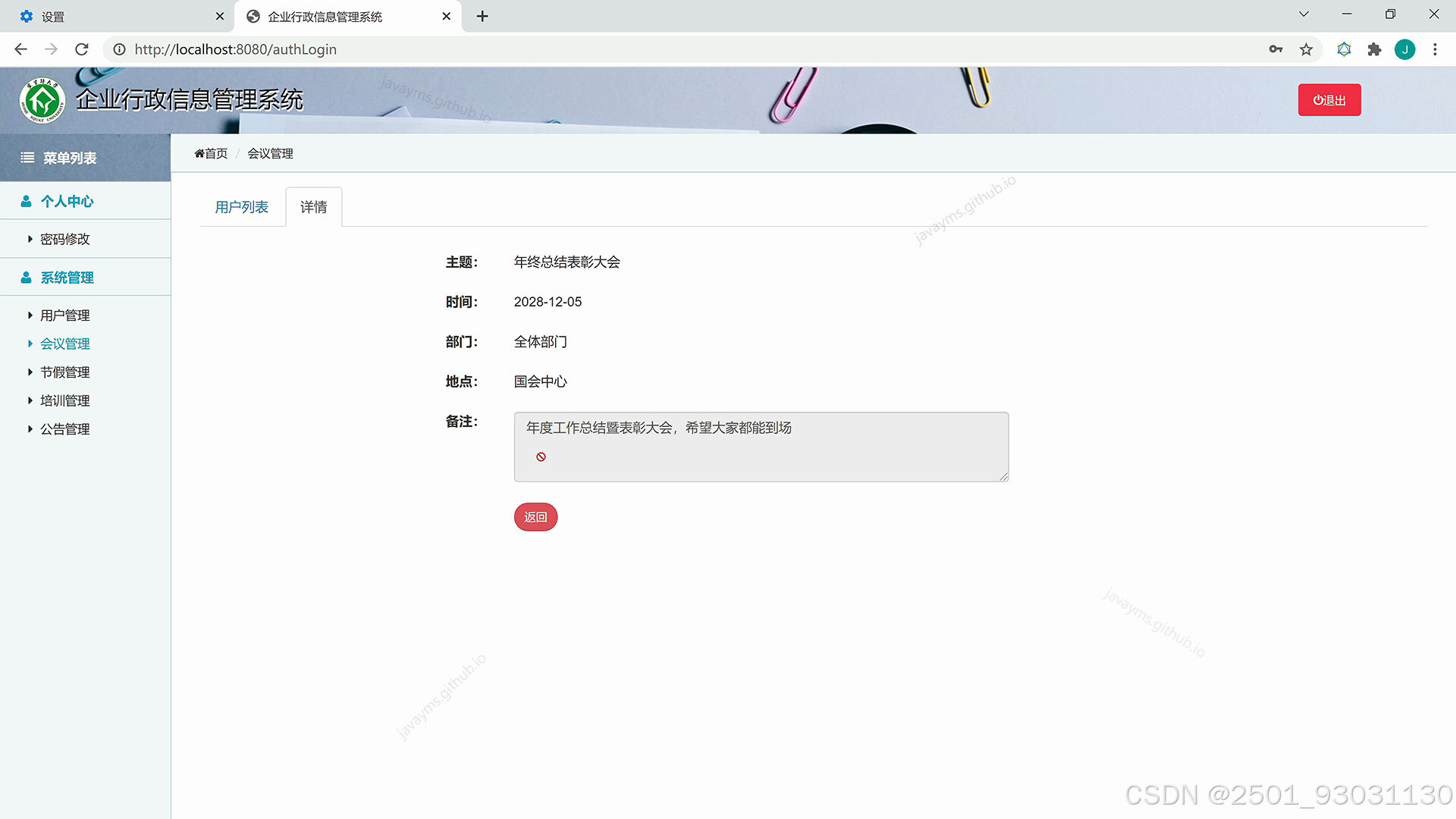The width and height of the screenshot is (1456, 819).
Task: Open 用户管理 in the sidebar
Action: point(64,315)
